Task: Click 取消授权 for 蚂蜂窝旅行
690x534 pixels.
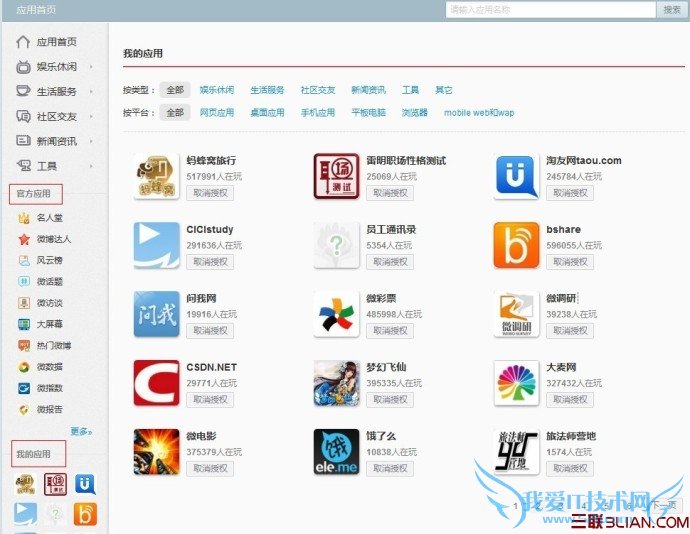Action: (x=210, y=193)
